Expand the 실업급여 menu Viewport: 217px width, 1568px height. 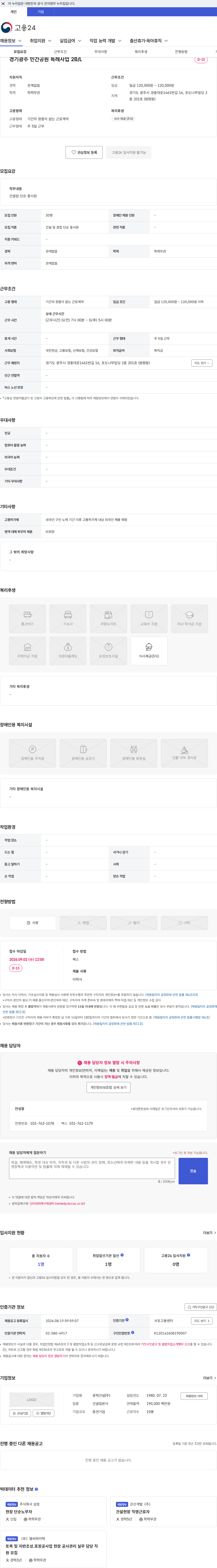[x=71, y=41]
